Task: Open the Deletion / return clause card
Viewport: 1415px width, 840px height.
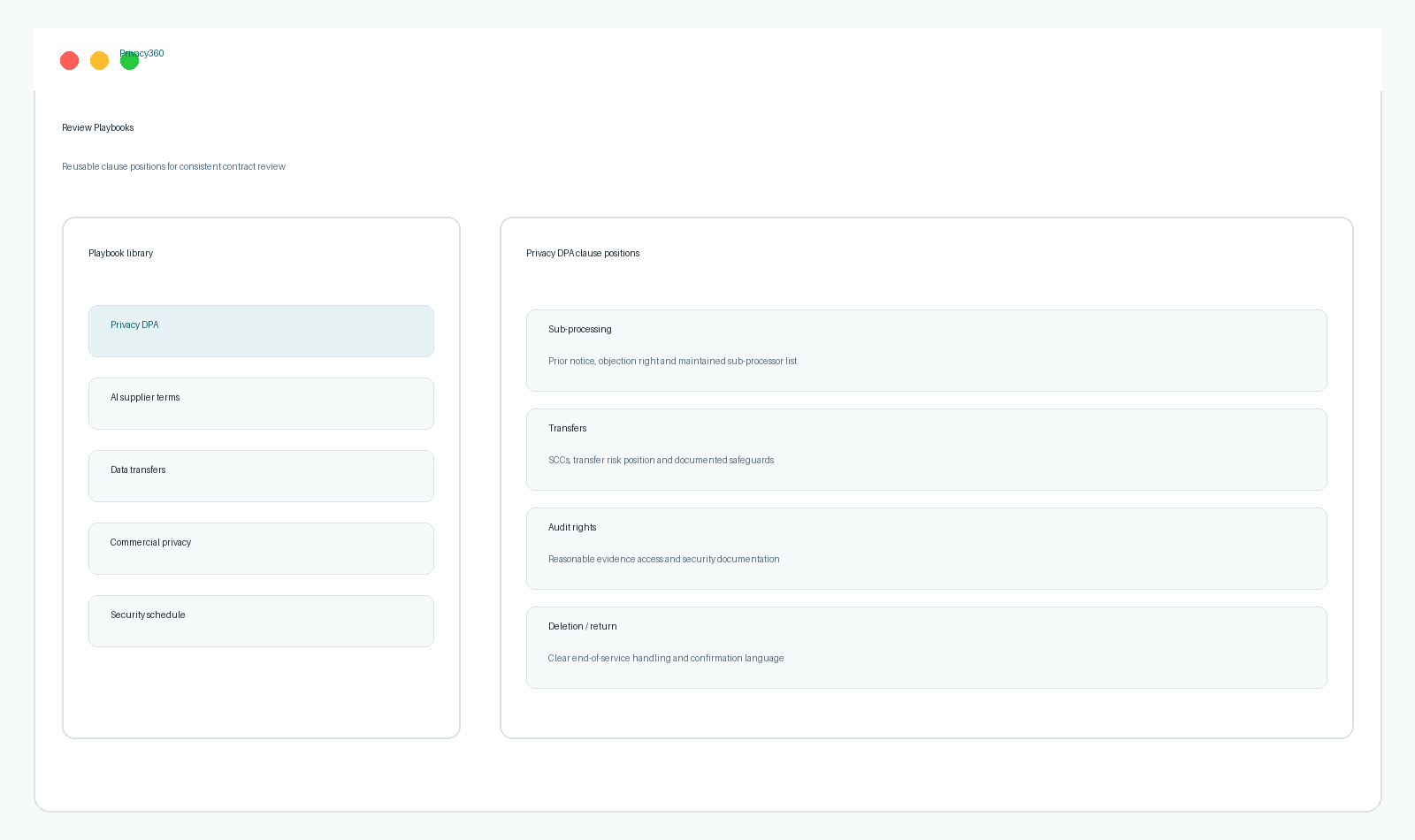Action: [x=926, y=647]
